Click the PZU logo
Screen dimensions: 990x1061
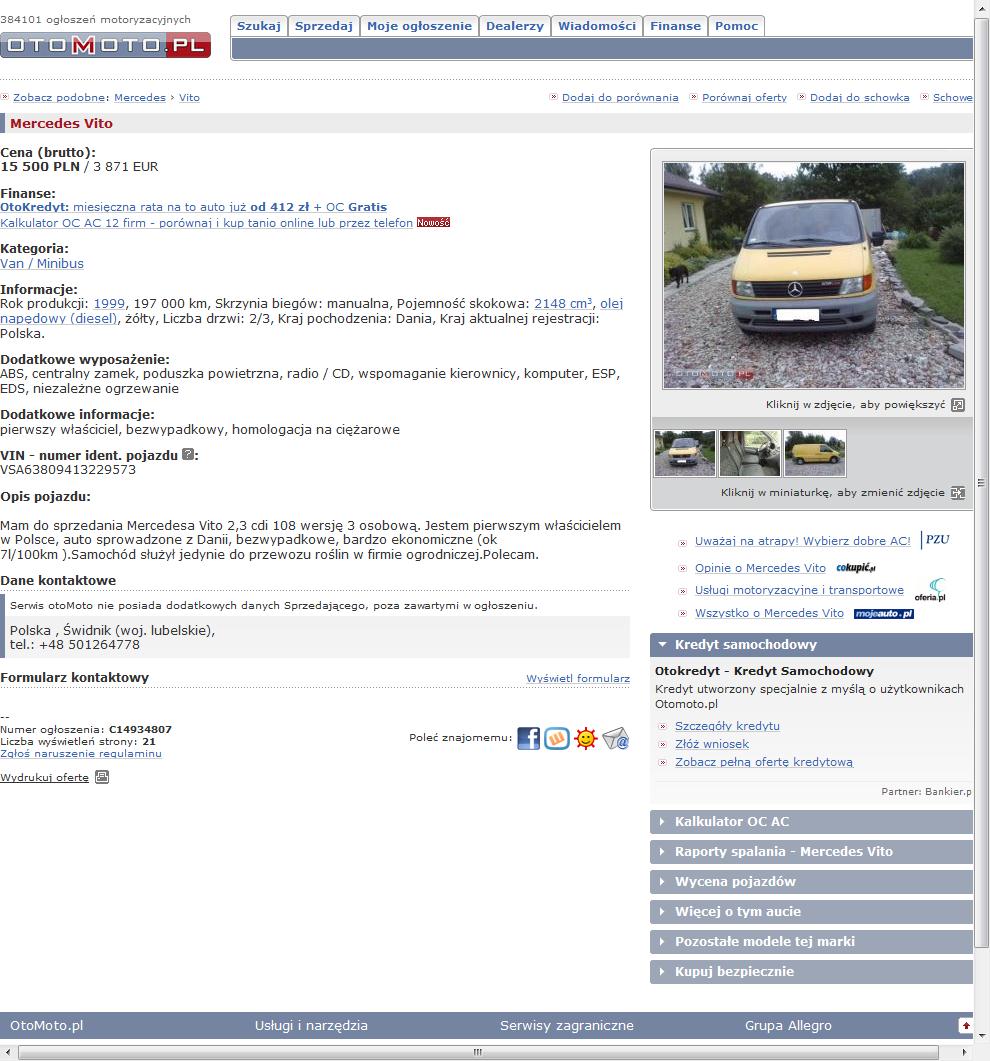click(937, 539)
